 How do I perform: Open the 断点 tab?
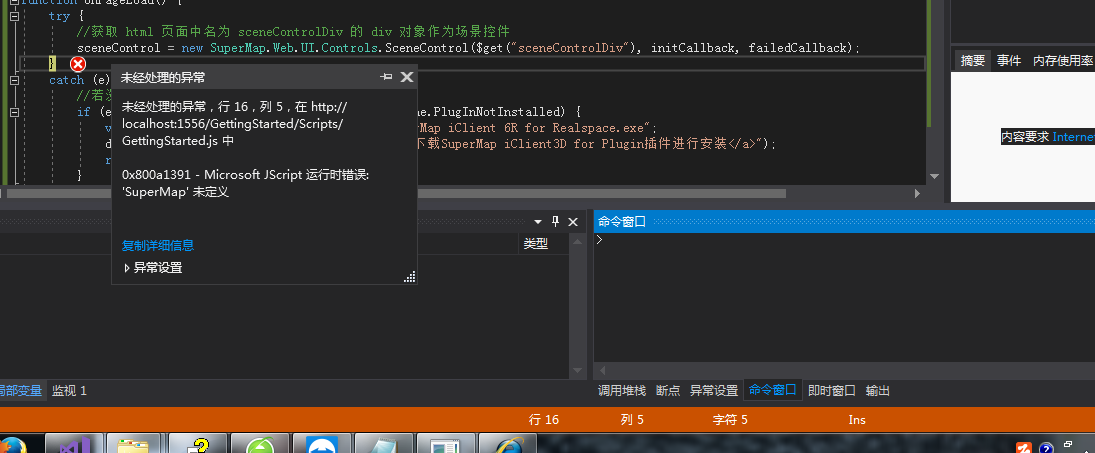pyautogui.click(x=668, y=391)
